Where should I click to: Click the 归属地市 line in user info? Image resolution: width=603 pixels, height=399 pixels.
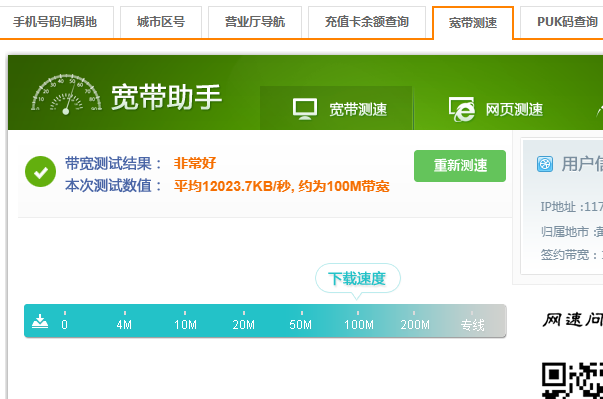571,232
